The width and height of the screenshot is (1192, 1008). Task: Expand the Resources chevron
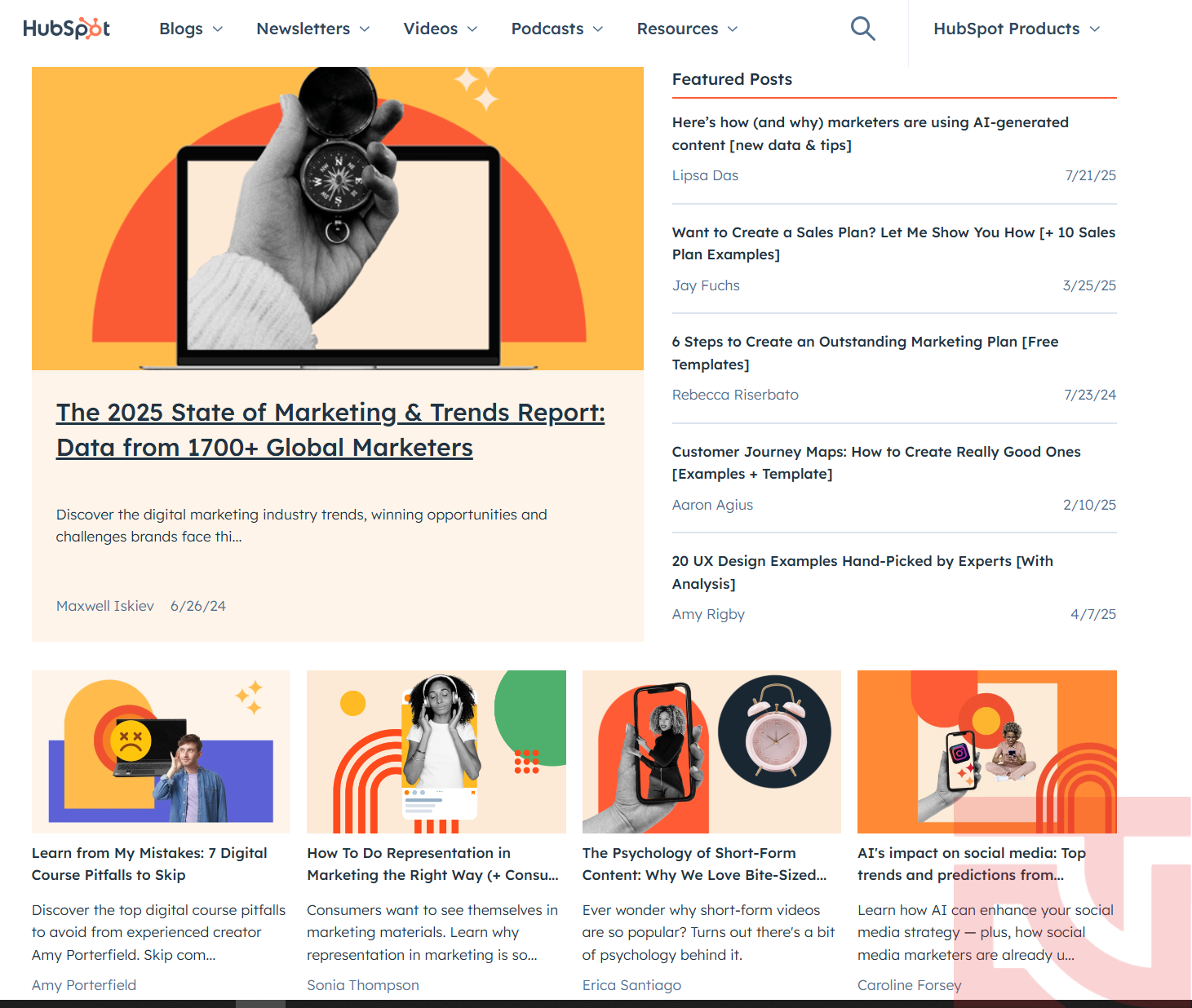click(x=733, y=29)
